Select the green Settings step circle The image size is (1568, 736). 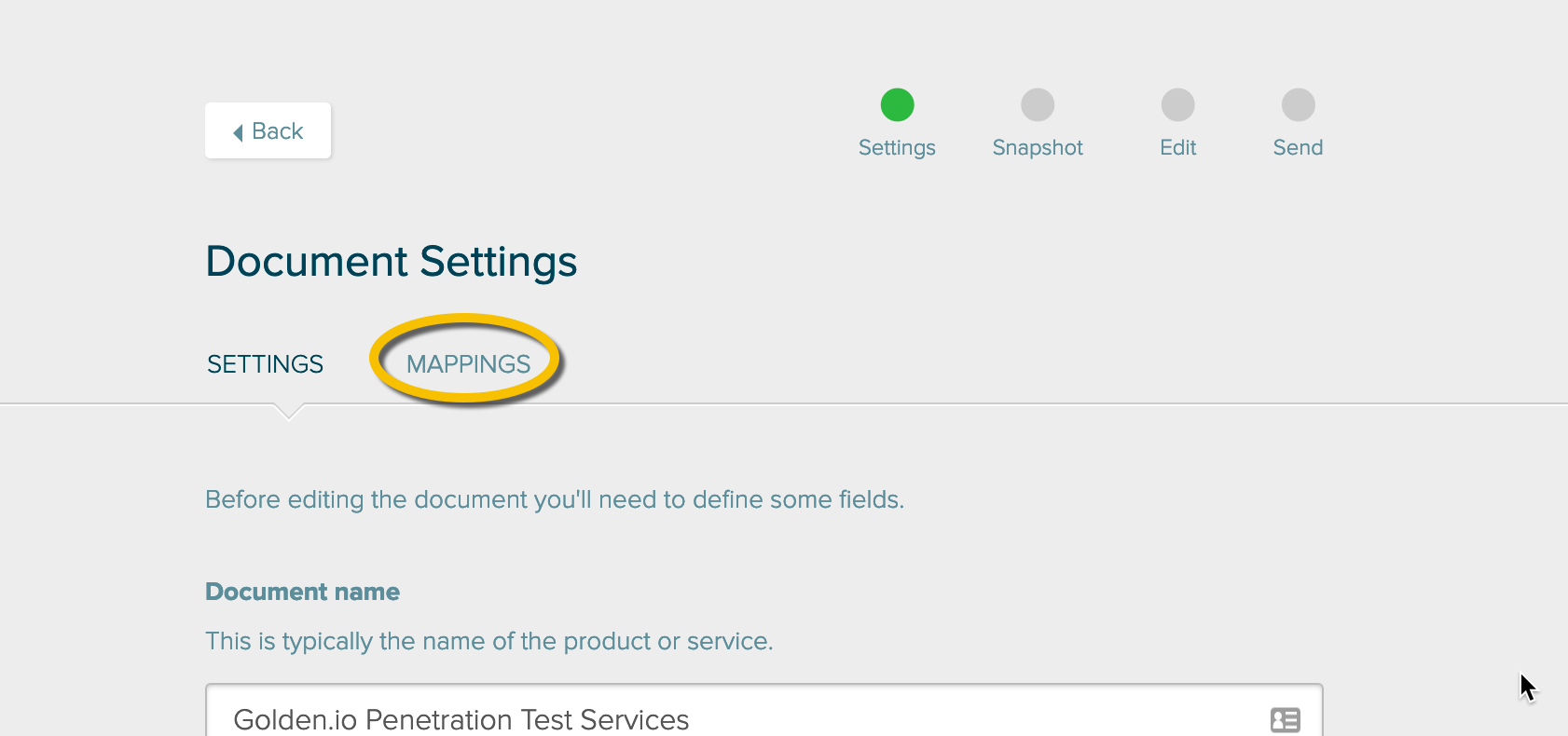(x=897, y=104)
